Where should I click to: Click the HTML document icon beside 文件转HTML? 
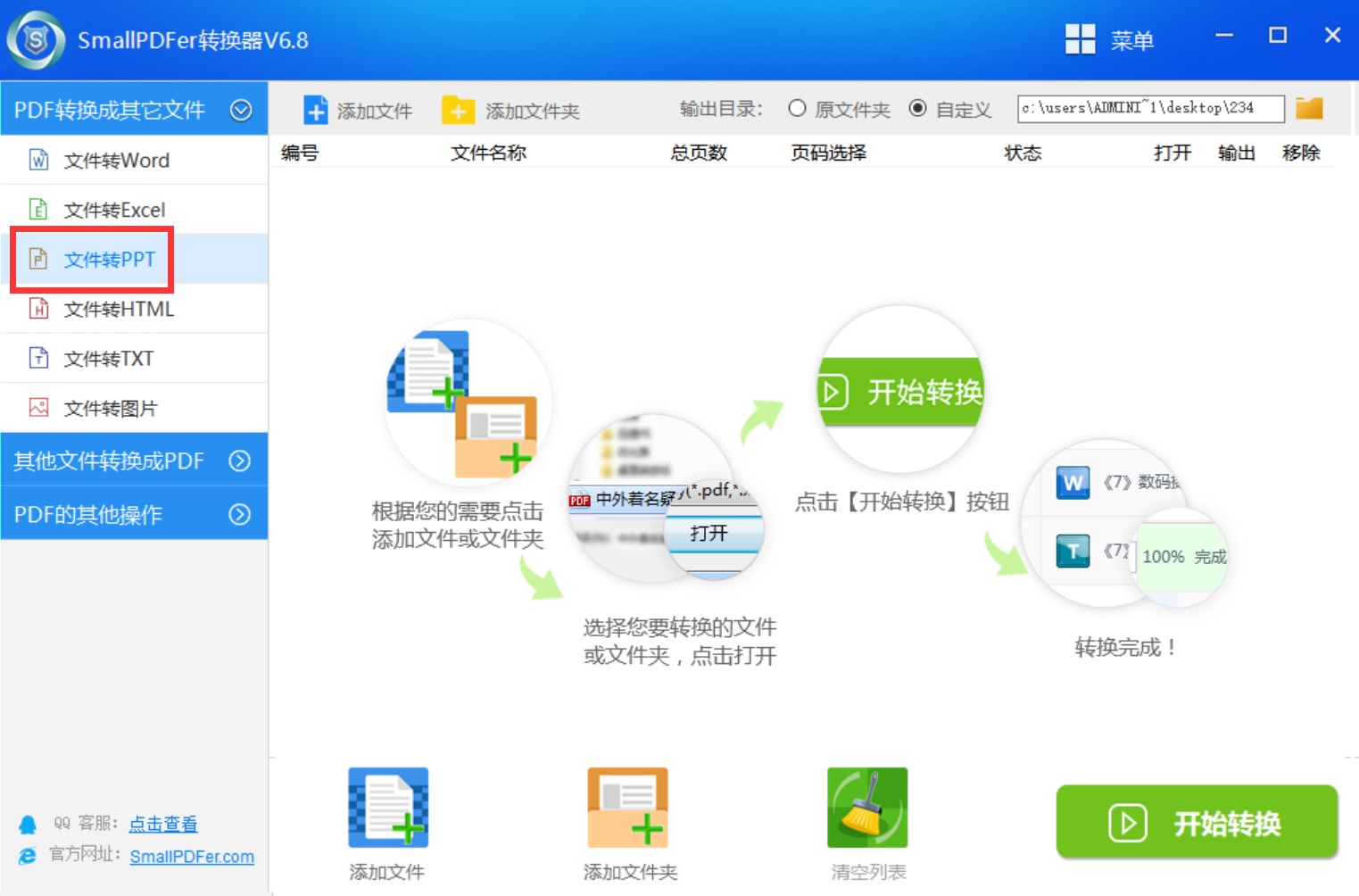[38, 309]
